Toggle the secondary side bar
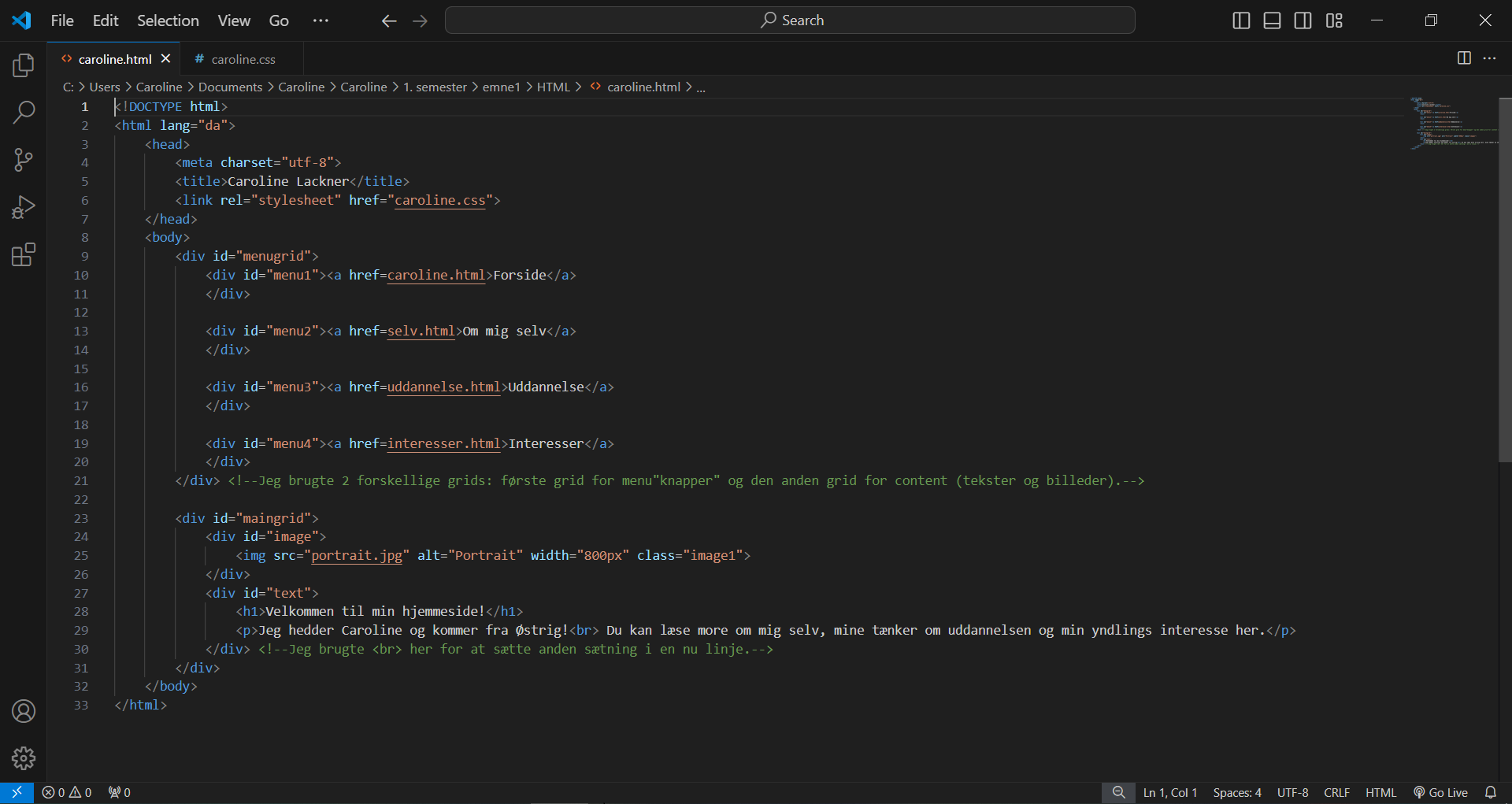This screenshot has height=804, width=1512. coord(1303,20)
